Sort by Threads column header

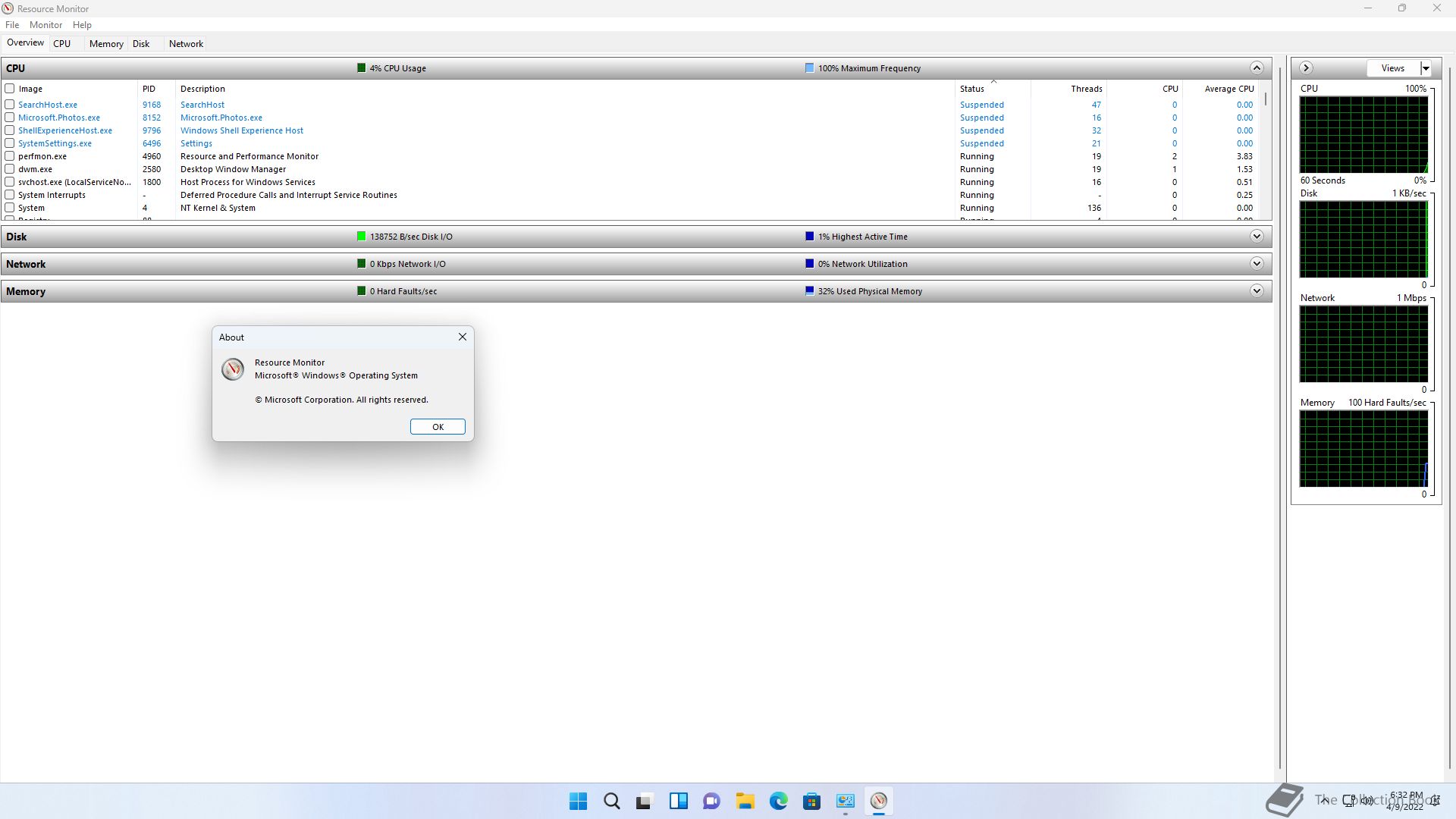click(1069, 89)
